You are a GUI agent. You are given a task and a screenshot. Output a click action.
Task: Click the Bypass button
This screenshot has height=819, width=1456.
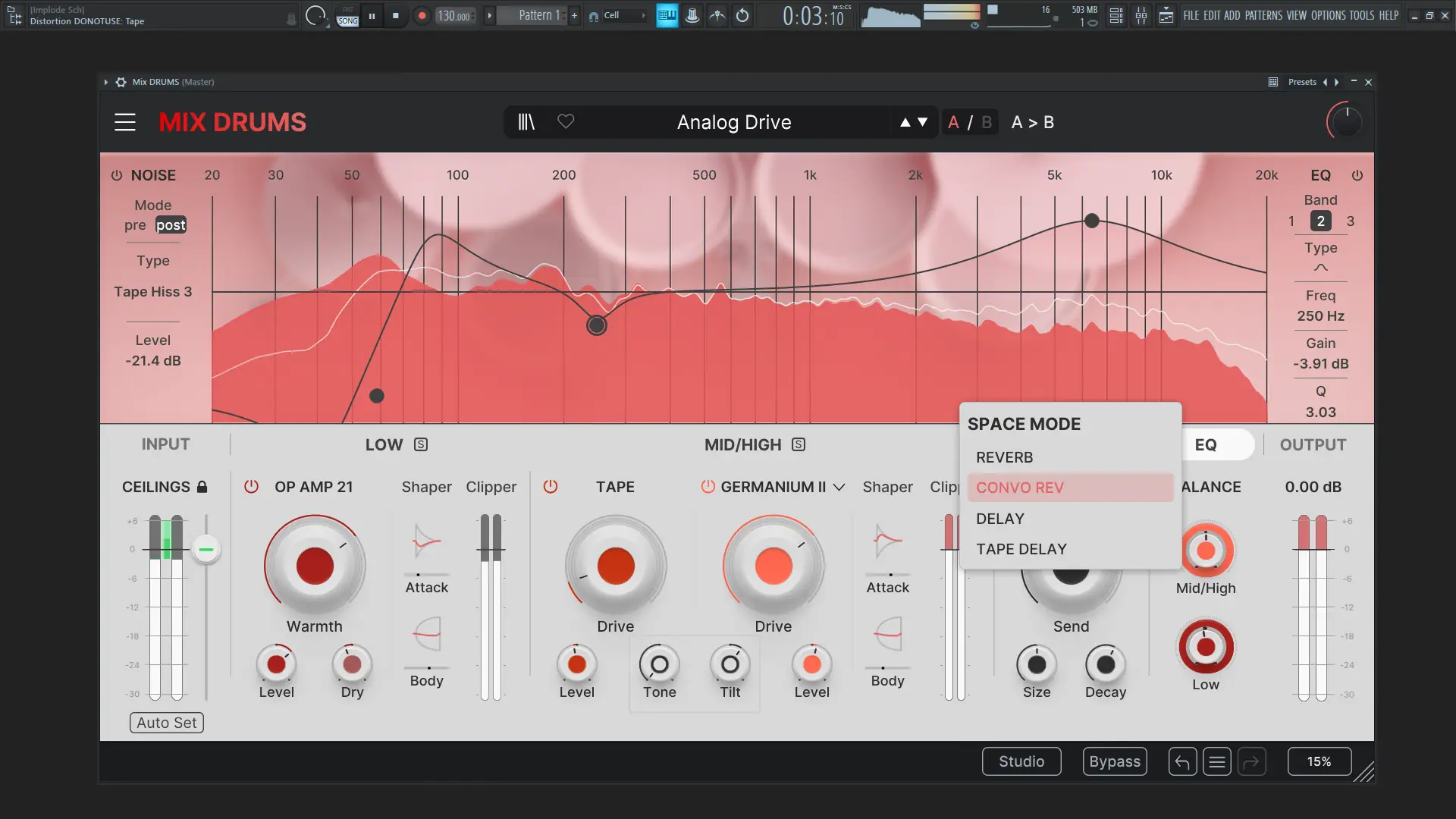(x=1114, y=761)
